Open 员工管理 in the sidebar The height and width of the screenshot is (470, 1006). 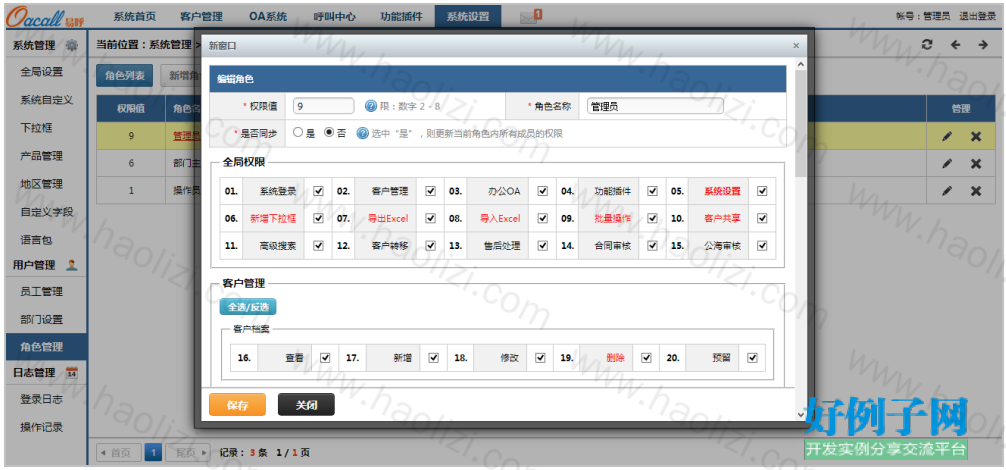point(42,292)
